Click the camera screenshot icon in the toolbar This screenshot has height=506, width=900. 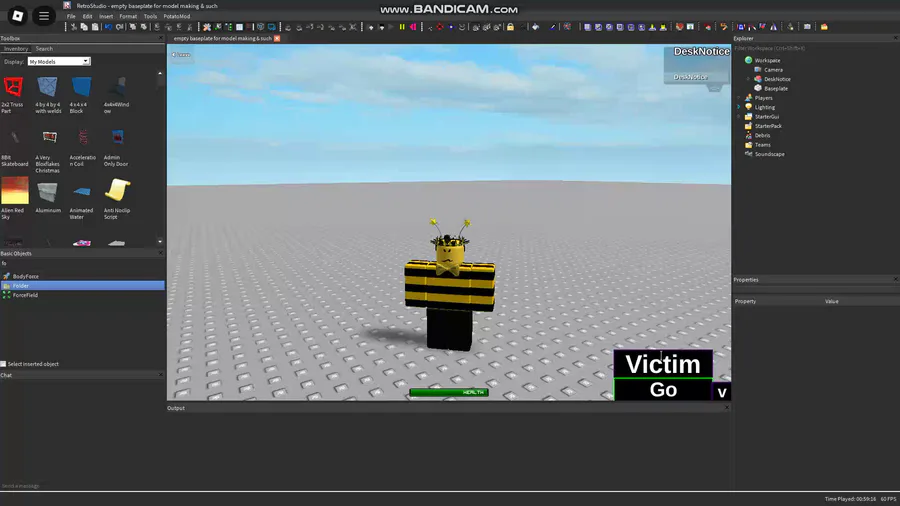coord(807,27)
